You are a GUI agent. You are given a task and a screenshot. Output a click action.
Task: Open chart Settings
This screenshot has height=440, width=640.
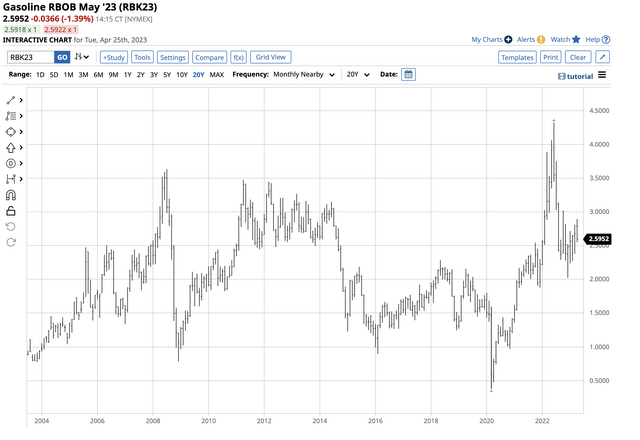click(x=173, y=57)
